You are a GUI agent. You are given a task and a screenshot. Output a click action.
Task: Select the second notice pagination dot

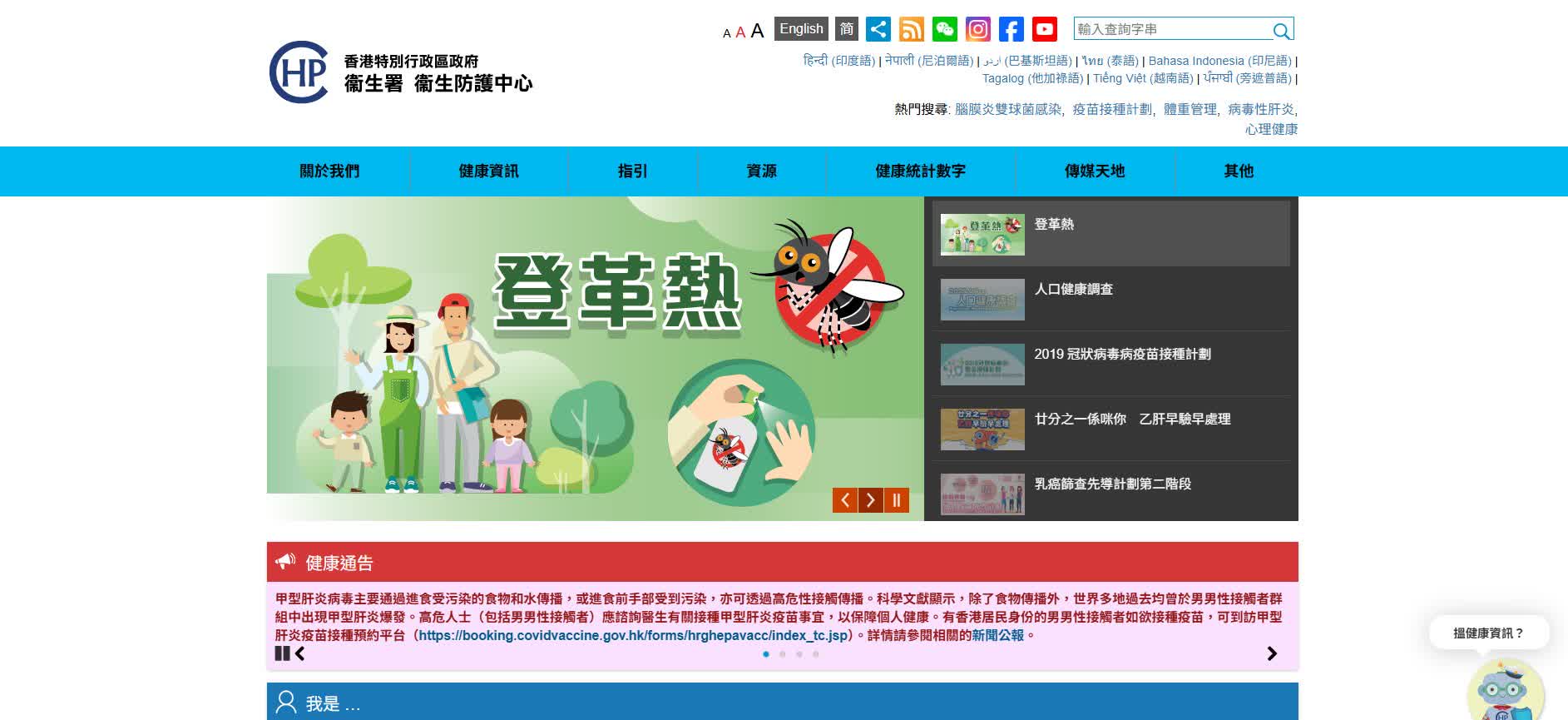(782, 654)
